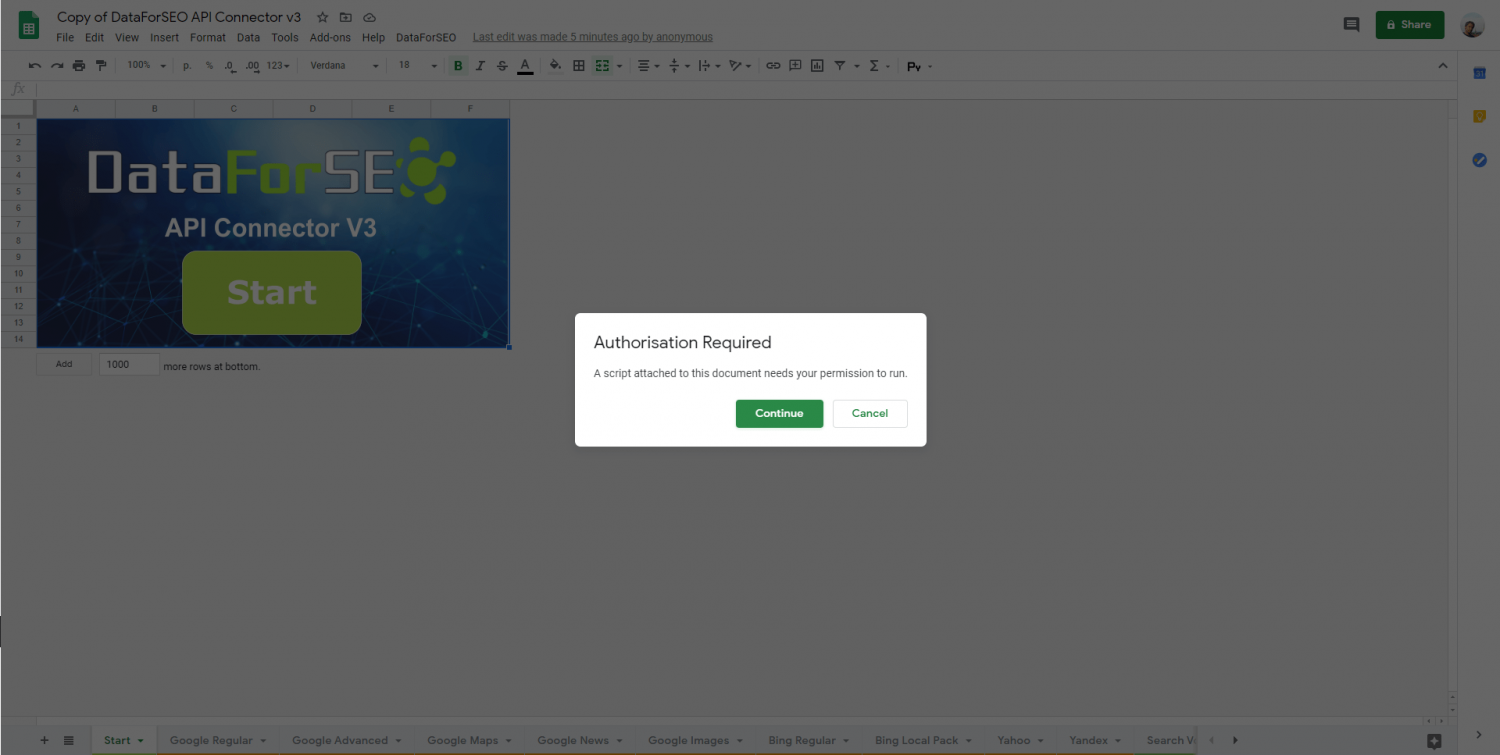Apply borders using the borders icon

pos(578,65)
